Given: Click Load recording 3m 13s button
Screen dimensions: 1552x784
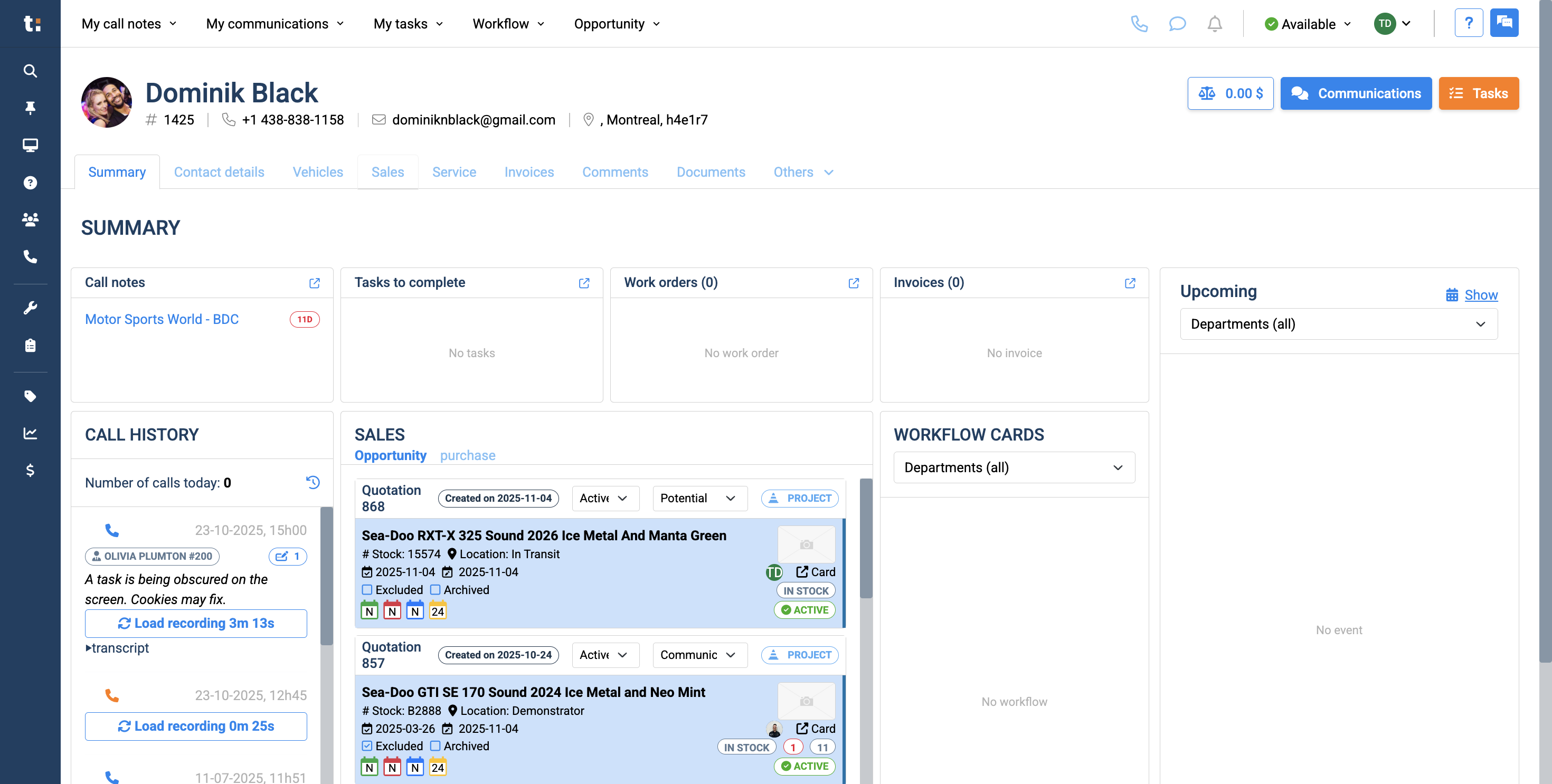Looking at the screenshot, I should (196, 623).
